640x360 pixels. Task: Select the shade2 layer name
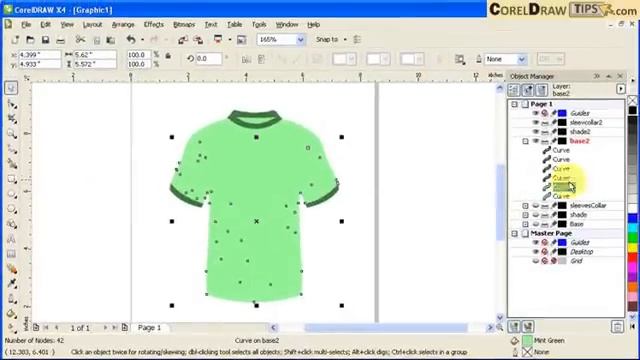click(580, 131)
